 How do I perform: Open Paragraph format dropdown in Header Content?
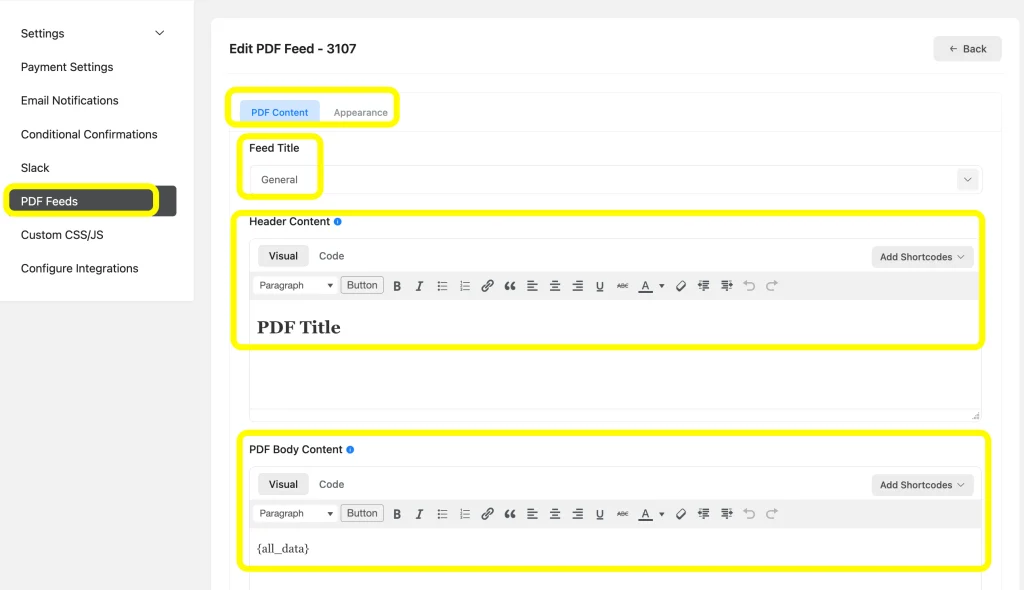pyautogui.click(x=295, y=286)
